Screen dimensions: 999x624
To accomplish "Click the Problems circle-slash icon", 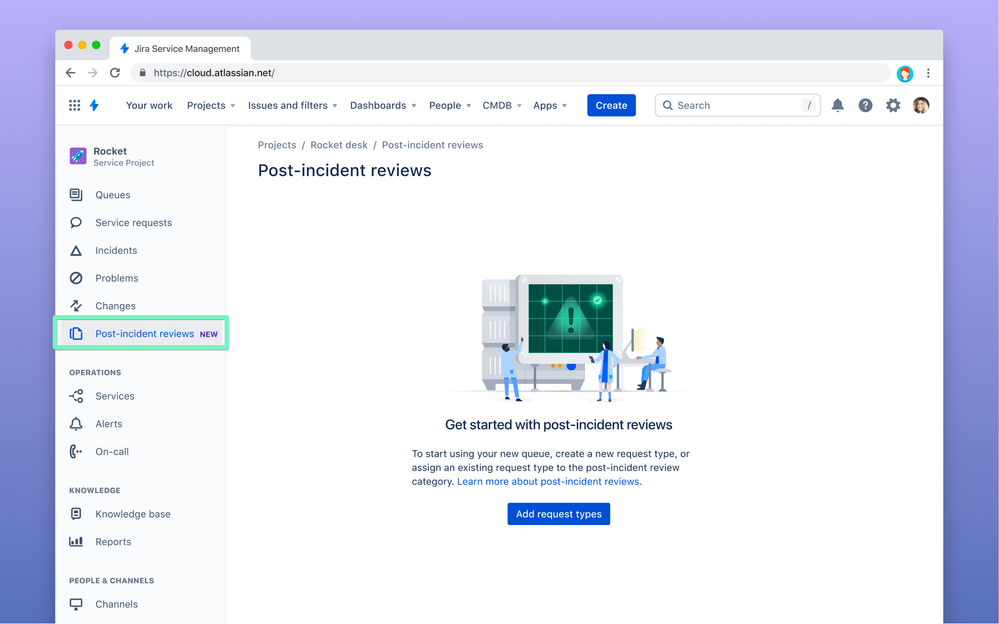I will (x=76, y=278).
